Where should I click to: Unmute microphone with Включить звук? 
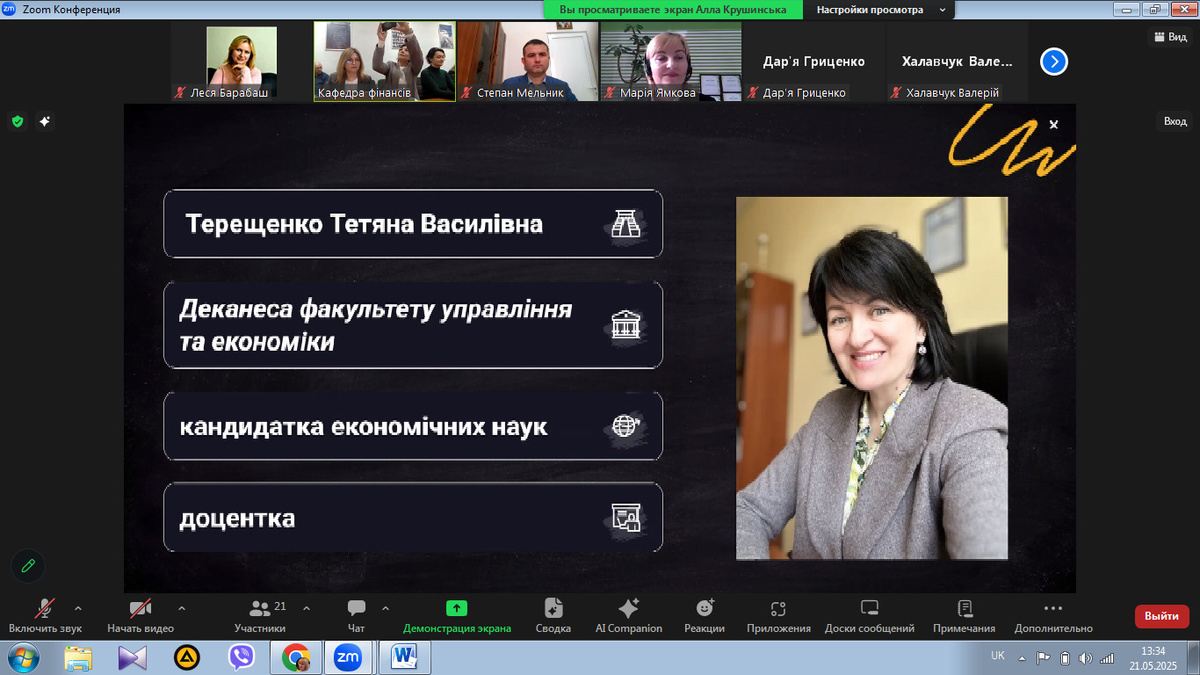45,615
